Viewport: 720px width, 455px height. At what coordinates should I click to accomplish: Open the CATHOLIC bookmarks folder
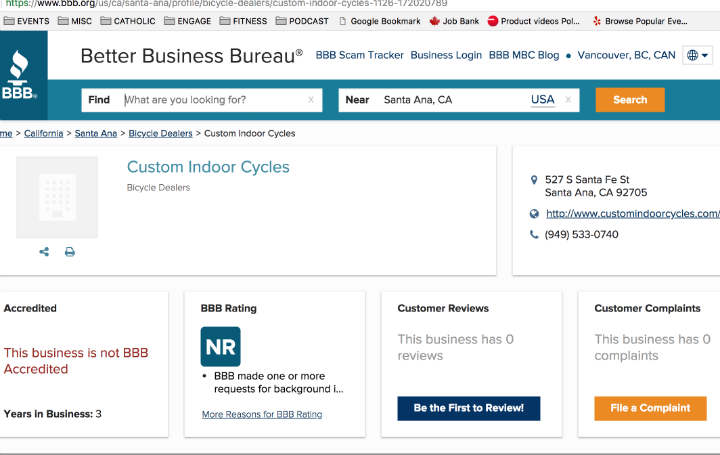click(x=128, y=21)
